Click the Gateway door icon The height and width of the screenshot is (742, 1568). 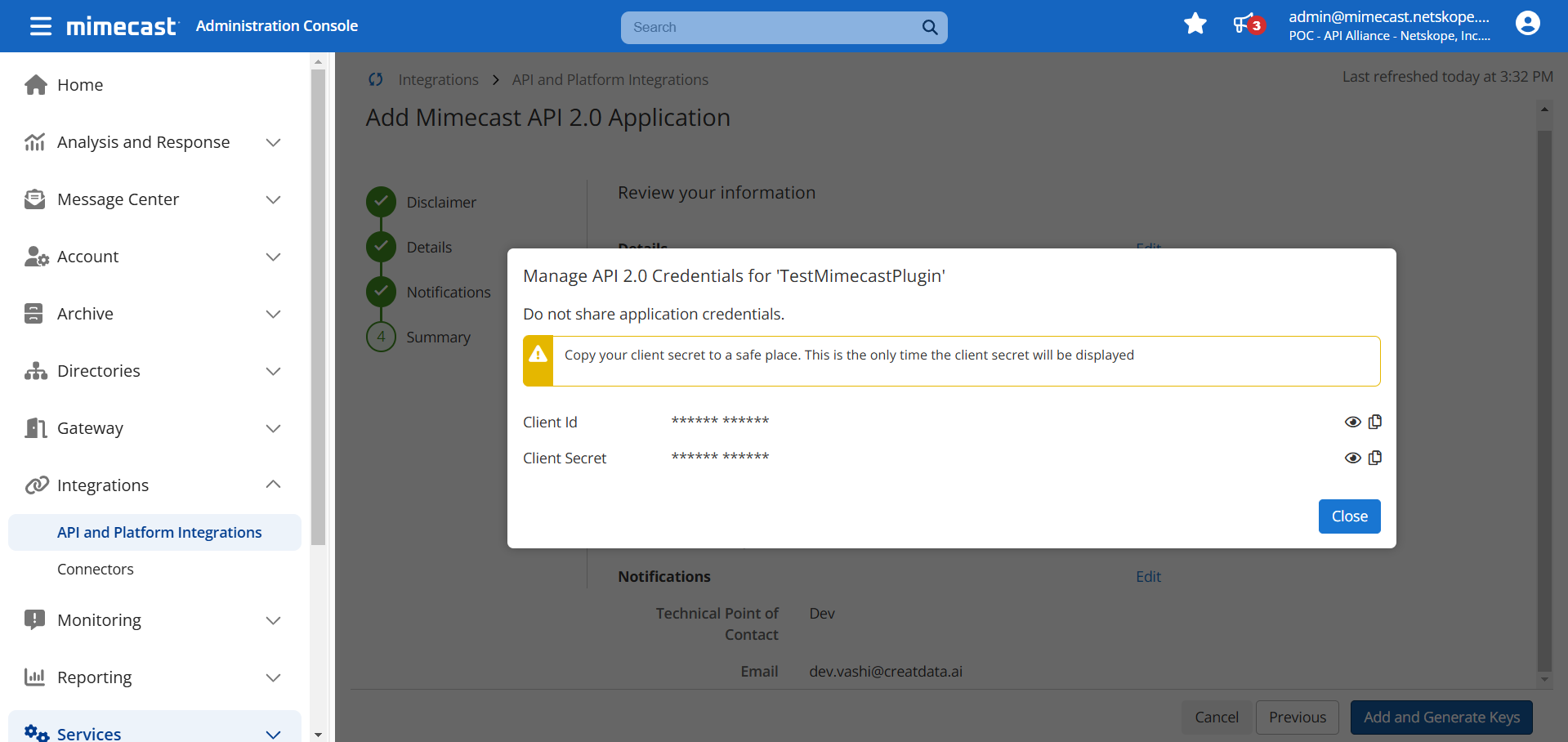pyautogui.click(x=35, y=428)
